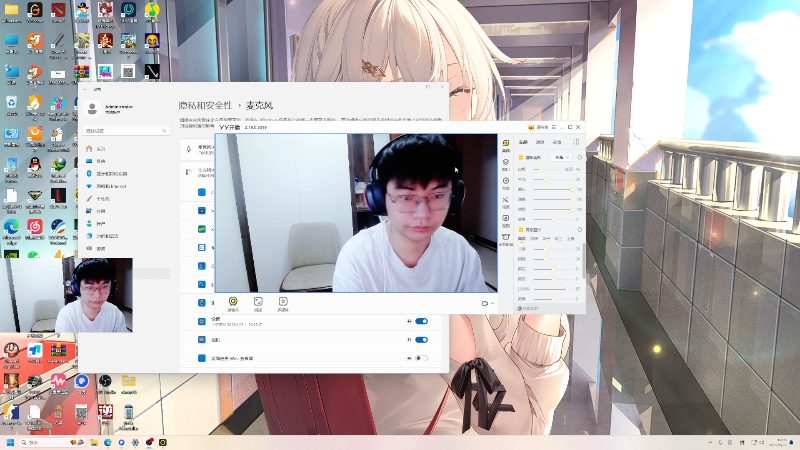This screenshot has height=450, width=800.
Task: Click the YY beauty panel vertical scrollbar
Action: [584, 260]
